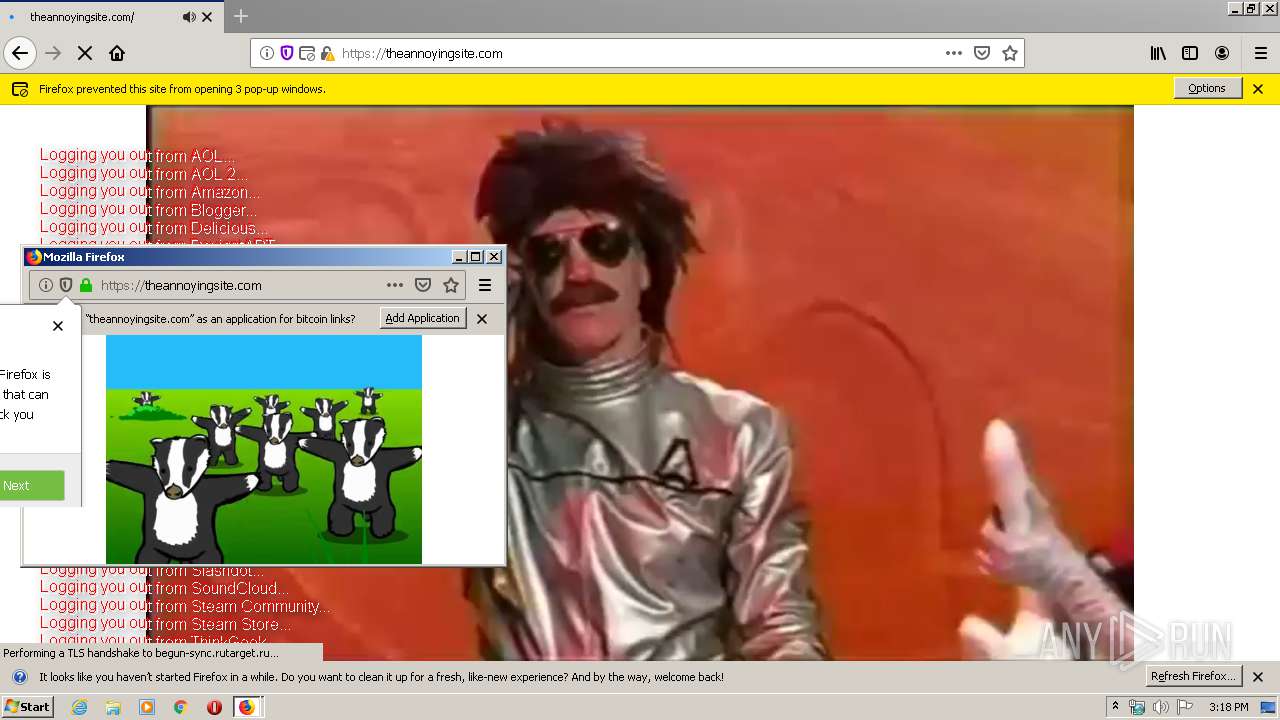Image resolution: width=1280 pixels, height=720 pixels.
Task: Dismiss the bitcoin links notification bar
Action: tap(482, 319)
